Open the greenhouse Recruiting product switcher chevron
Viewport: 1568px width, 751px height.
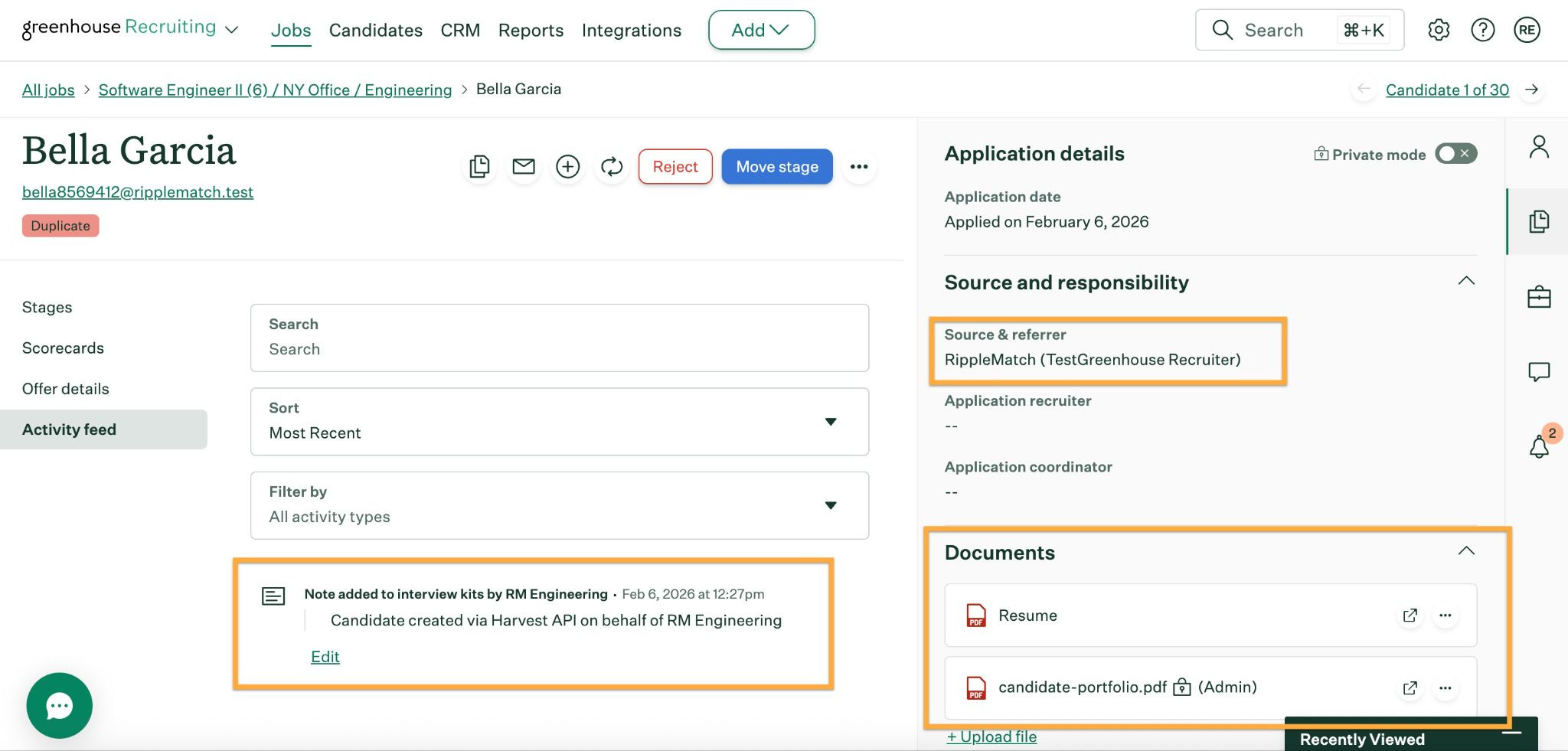click(x=231, y=30)
